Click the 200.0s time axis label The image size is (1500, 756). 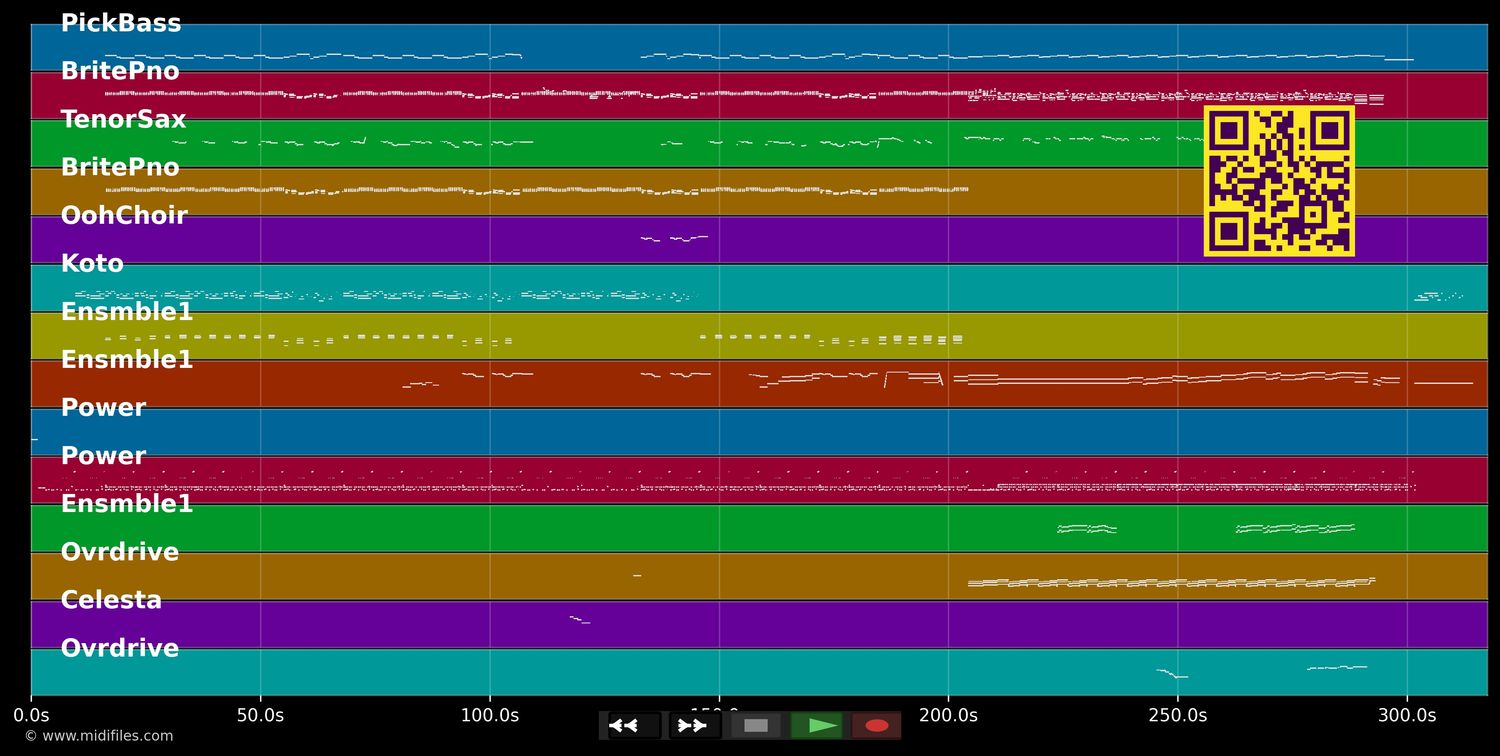tap(948, 715)
